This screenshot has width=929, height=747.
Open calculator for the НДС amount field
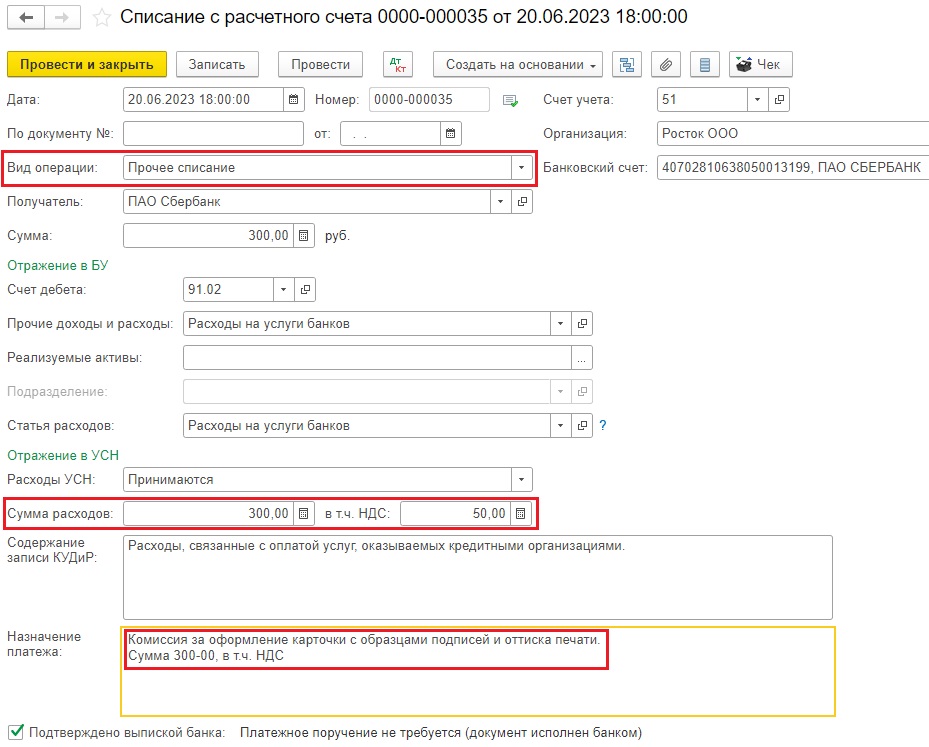521,513
